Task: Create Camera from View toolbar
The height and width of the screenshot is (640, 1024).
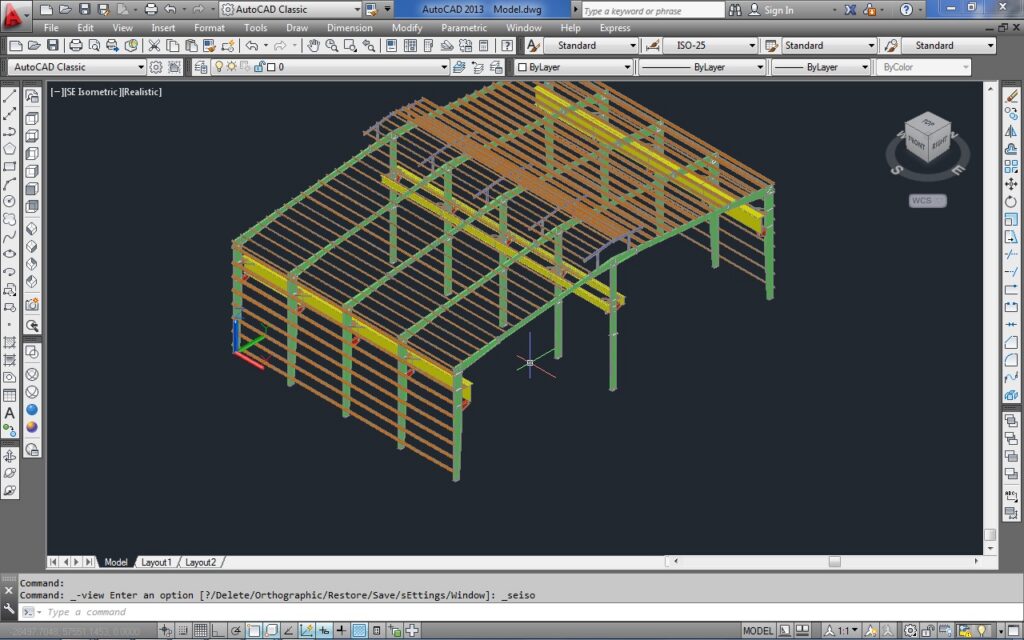Action: [32, 304]
